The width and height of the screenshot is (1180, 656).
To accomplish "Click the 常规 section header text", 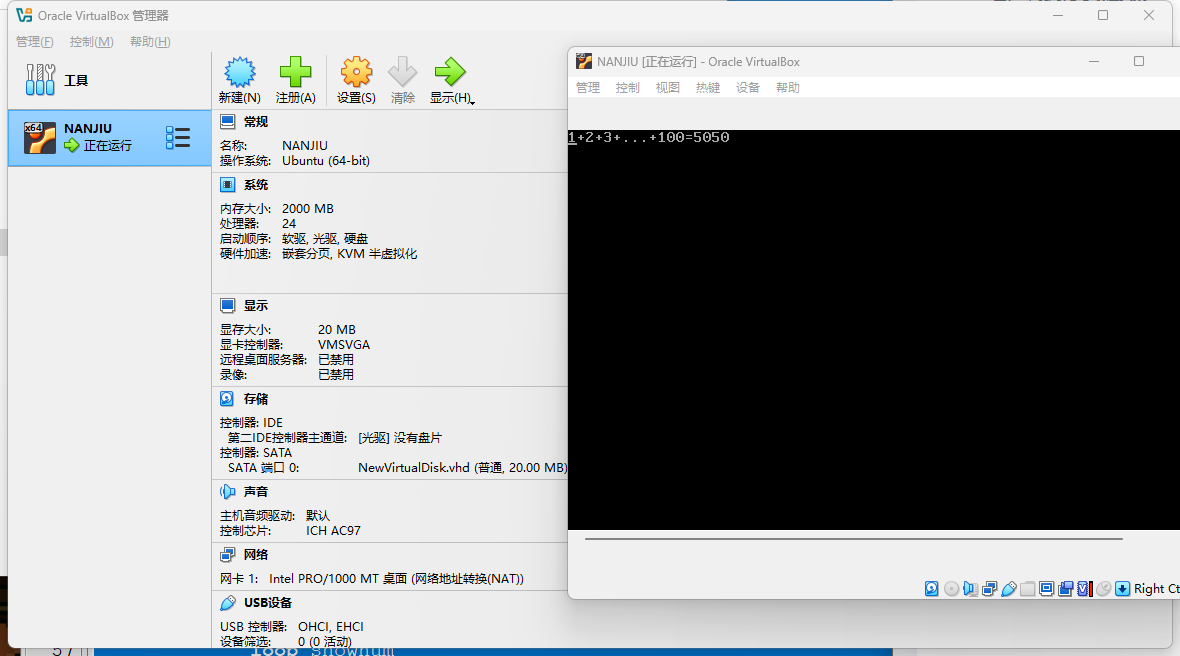I will tap(255, 121).
